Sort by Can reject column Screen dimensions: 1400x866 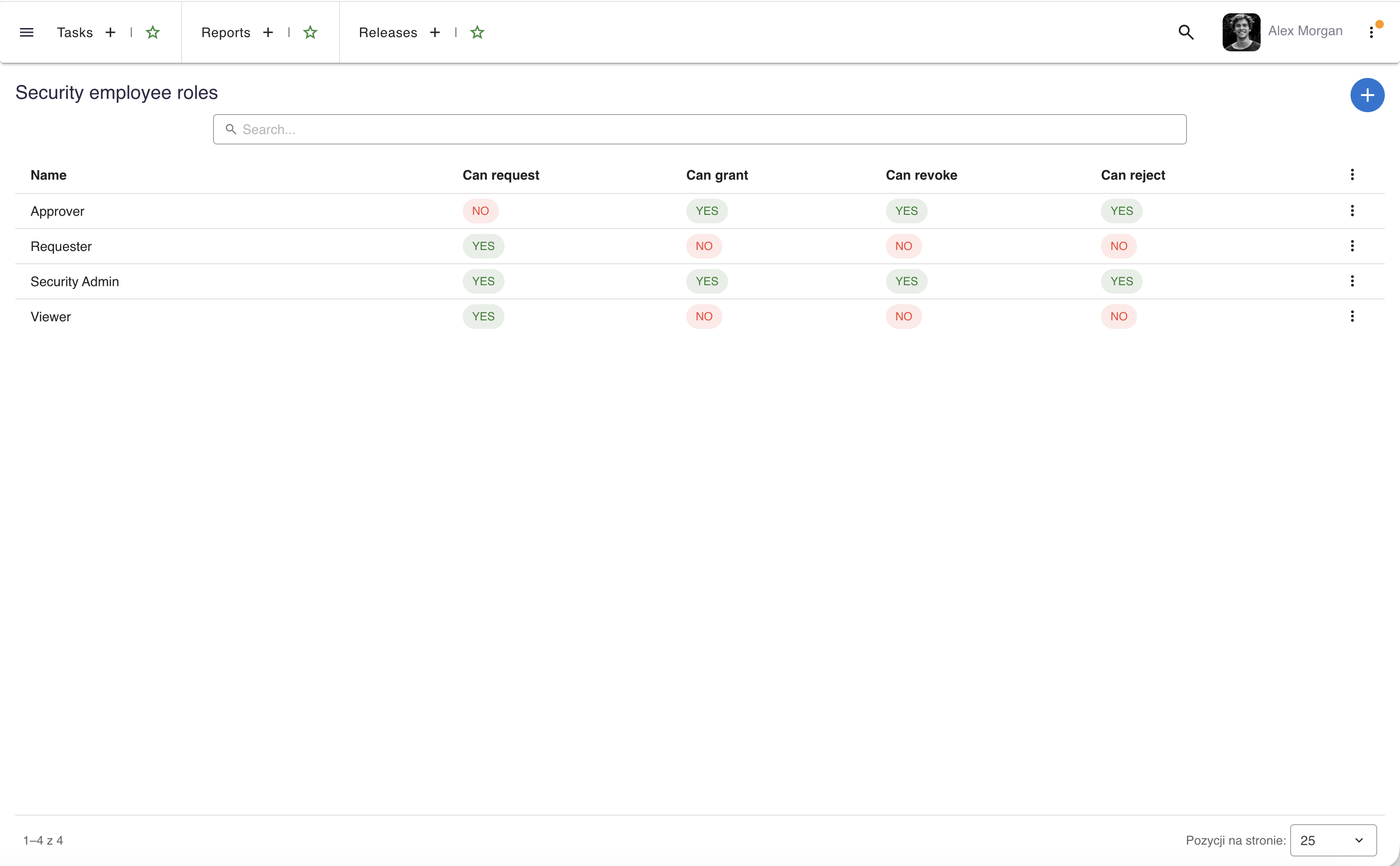point(1133,175)
